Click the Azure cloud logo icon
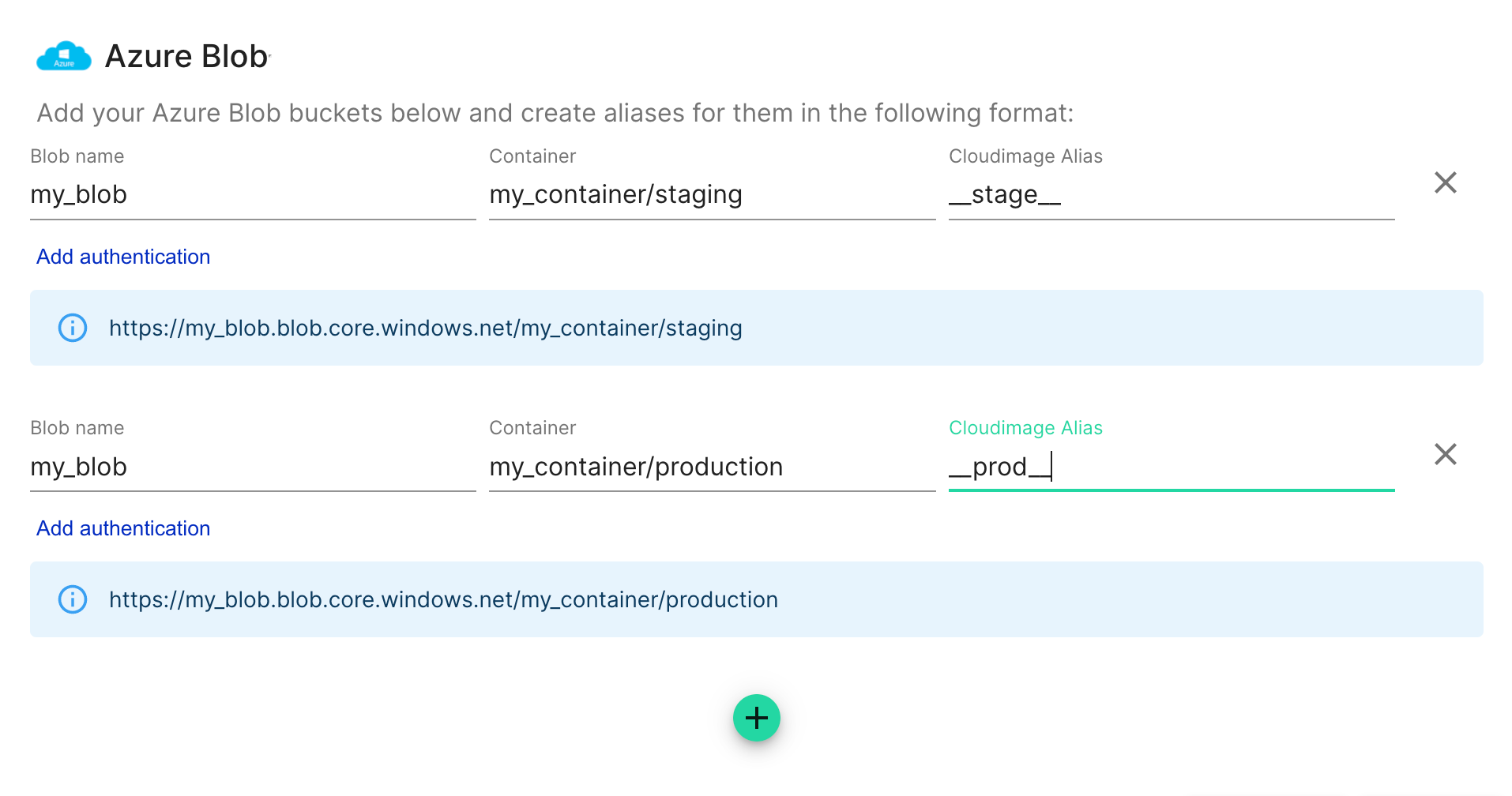This screenshot has height=796, width=1512. click(x=64, y=57)
